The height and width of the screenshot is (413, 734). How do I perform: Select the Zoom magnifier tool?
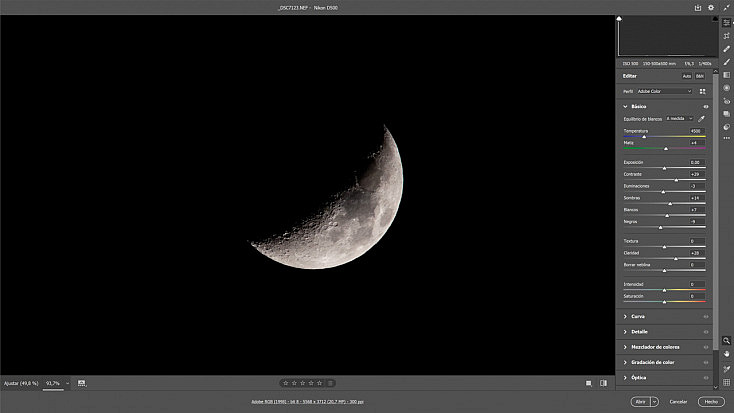726,340
